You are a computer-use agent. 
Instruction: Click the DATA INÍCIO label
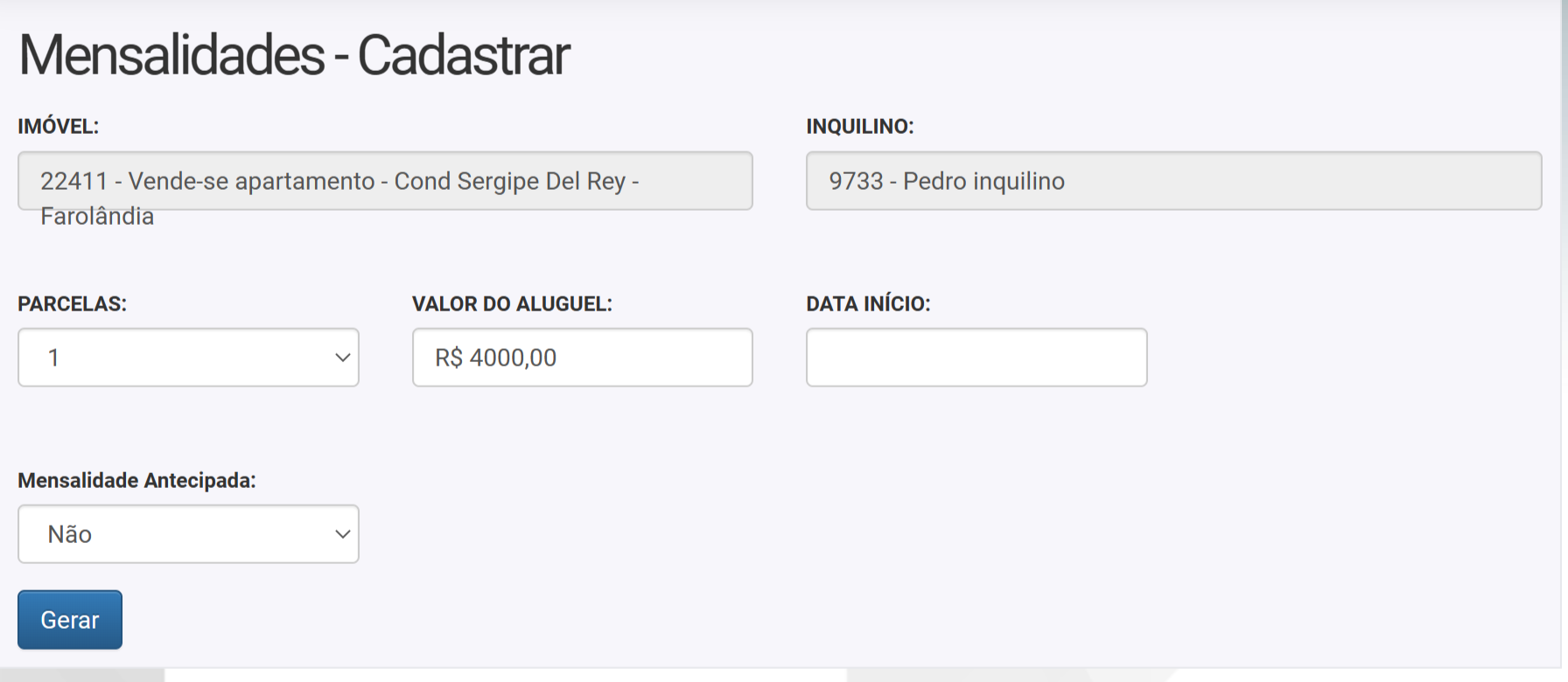(x=868, y=304)
